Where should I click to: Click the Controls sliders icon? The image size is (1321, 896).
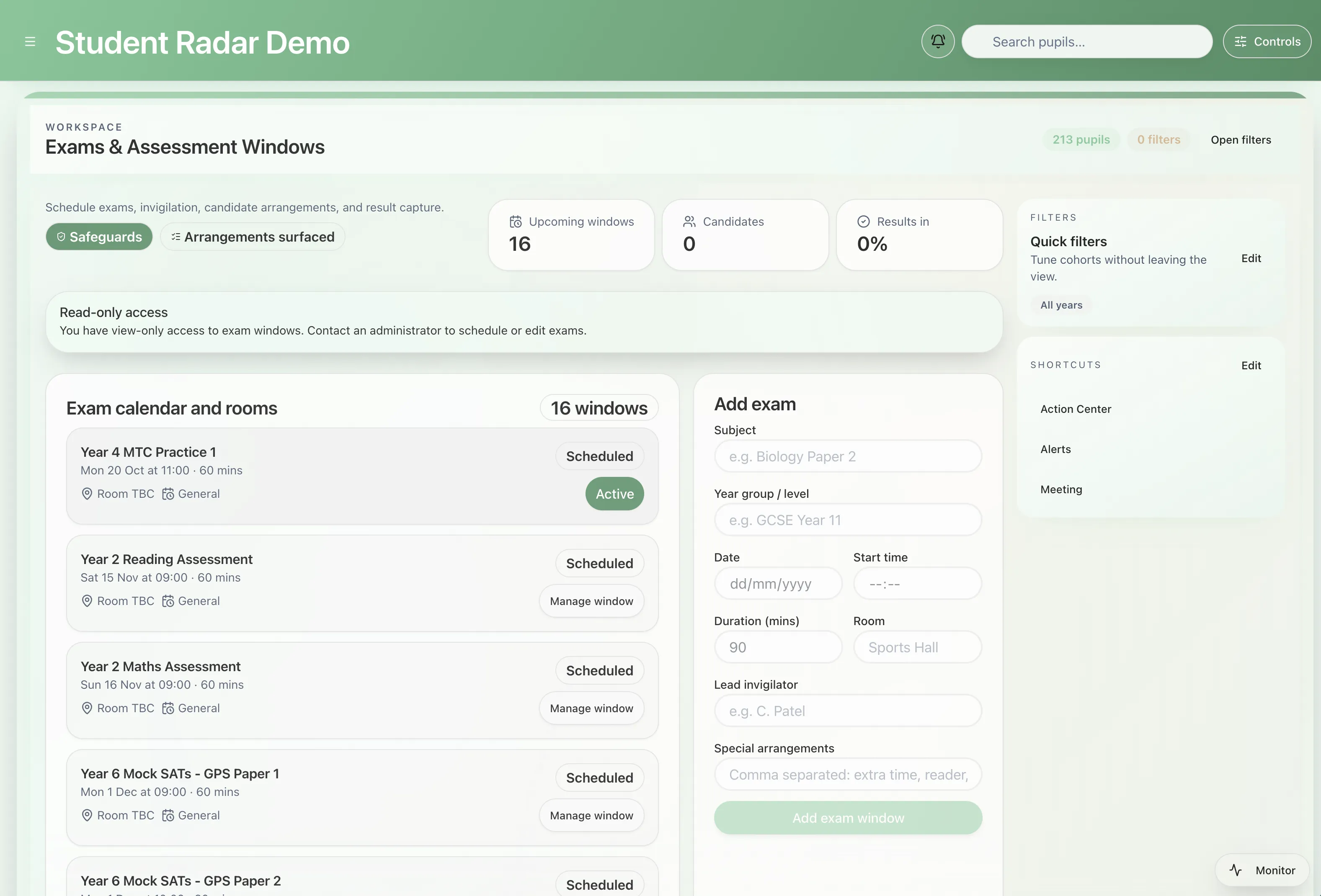1240,41
